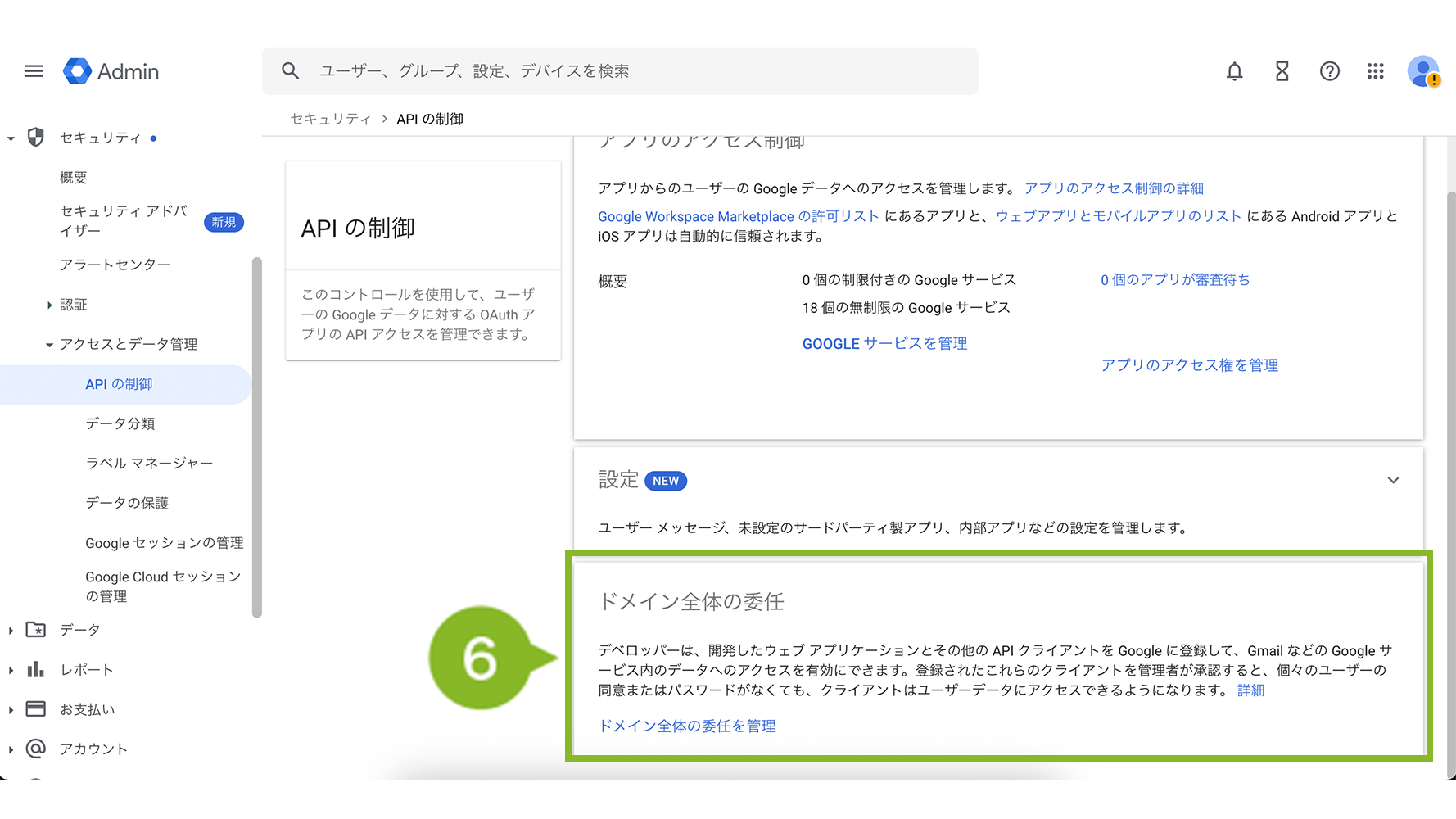The image size is (1456, 819).
Task: Open the Google apps grid
Action: point(1376,71)
